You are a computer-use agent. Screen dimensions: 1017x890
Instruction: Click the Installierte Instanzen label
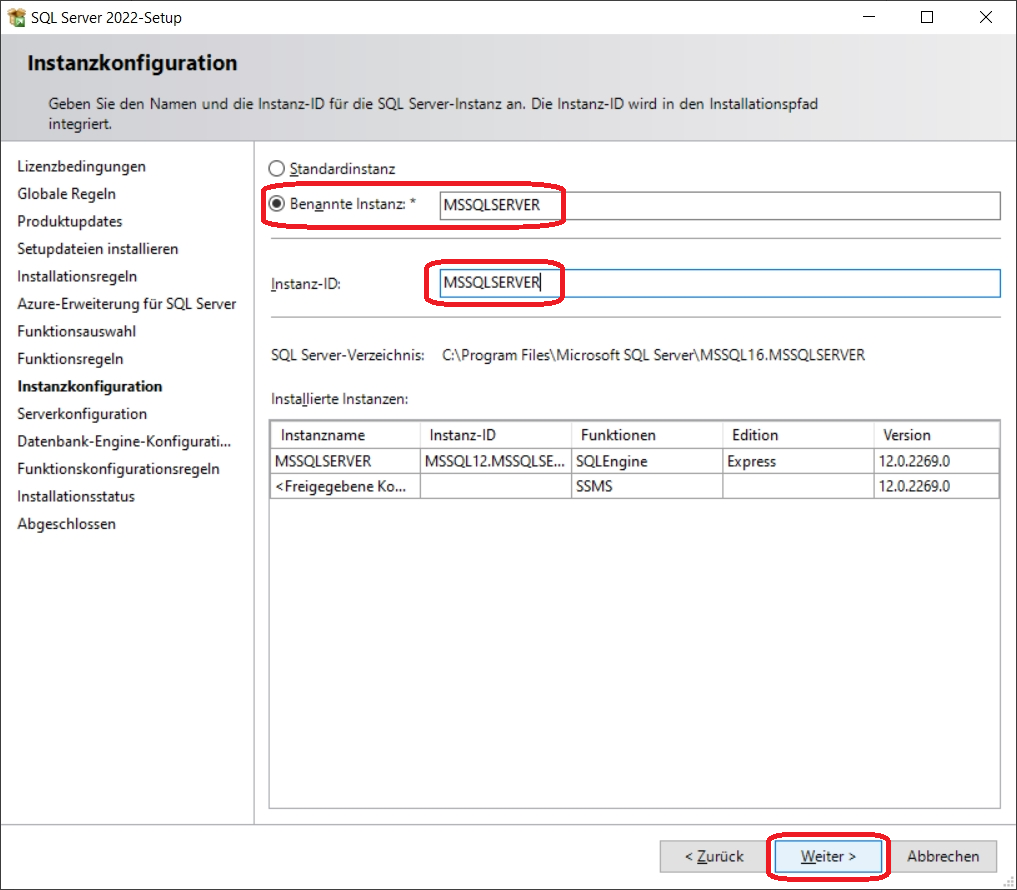[339, 399]
